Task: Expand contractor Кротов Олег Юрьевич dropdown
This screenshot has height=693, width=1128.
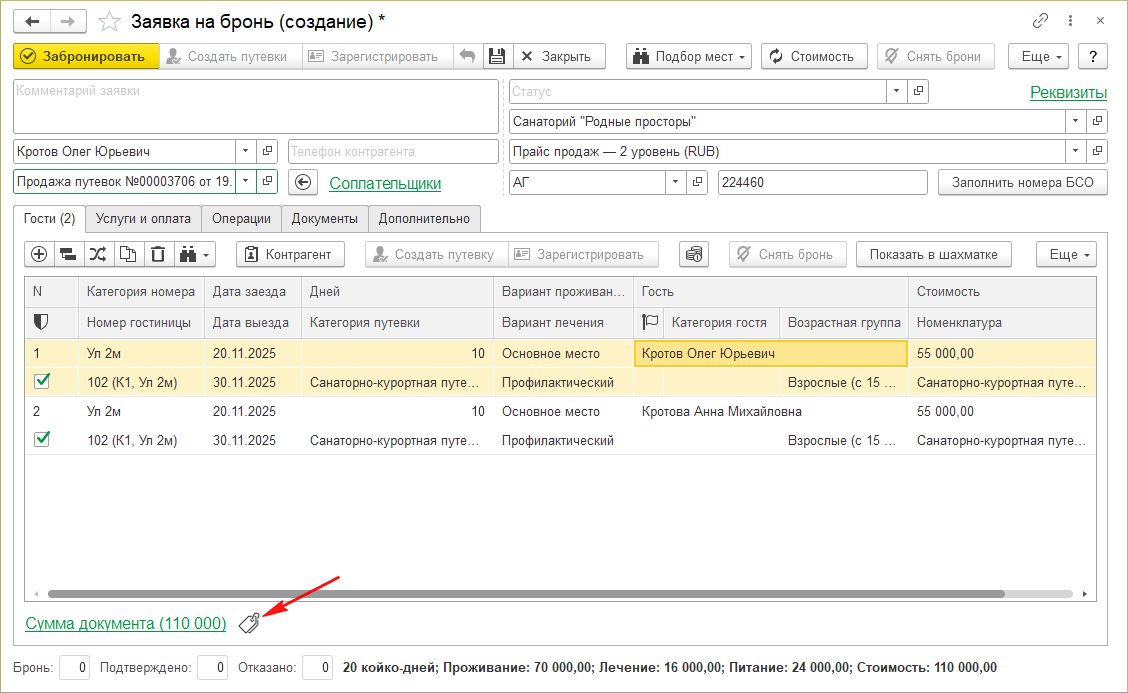Action: (x=246, y=152)
